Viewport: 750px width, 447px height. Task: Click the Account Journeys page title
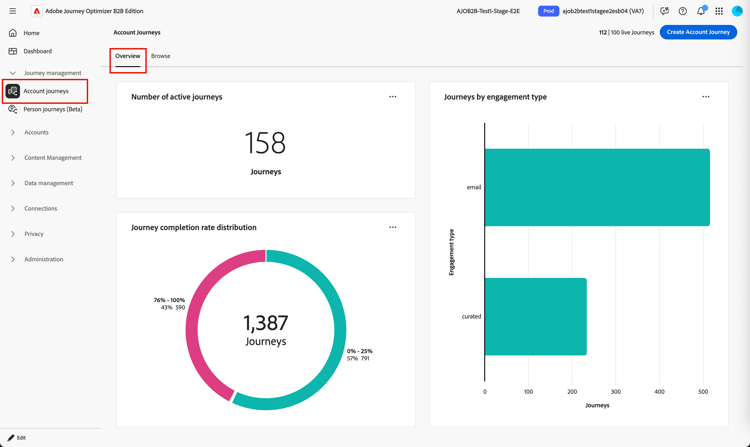click(x=137, y=33)
